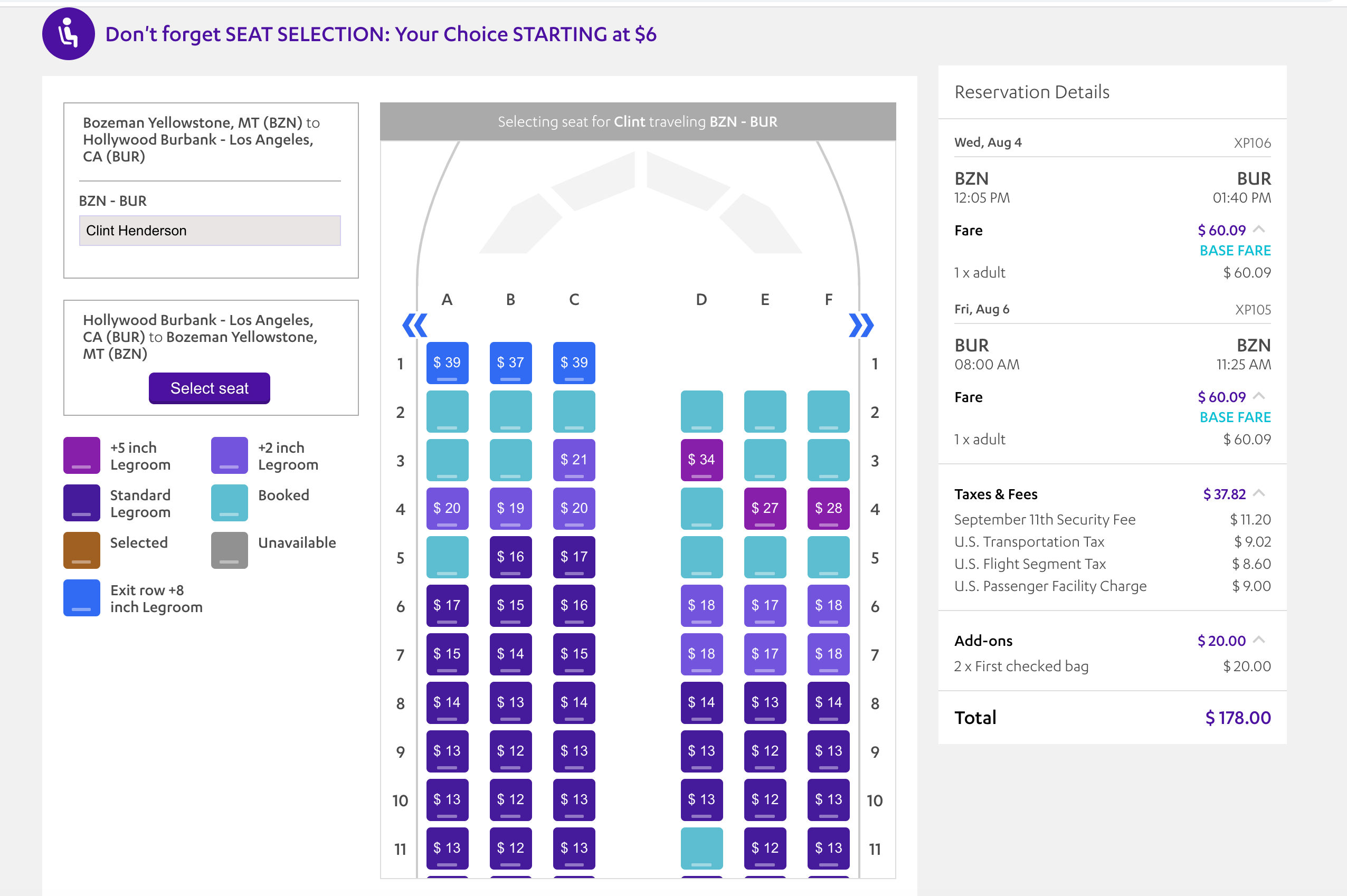Viewport: 1347px width, 896px height.
Task: Click the Exit row blue legend swatch
Action: click(82, 598)
